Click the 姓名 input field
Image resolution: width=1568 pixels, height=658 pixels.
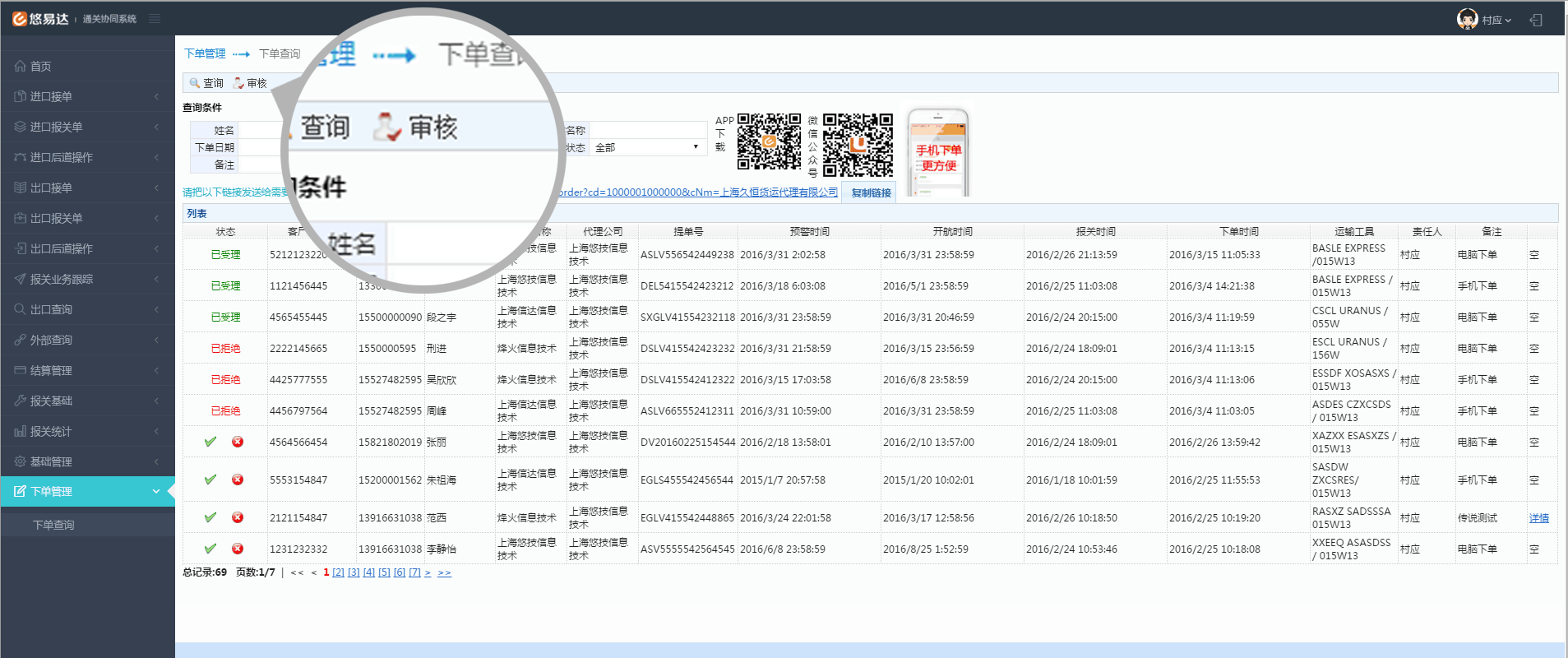261,130
